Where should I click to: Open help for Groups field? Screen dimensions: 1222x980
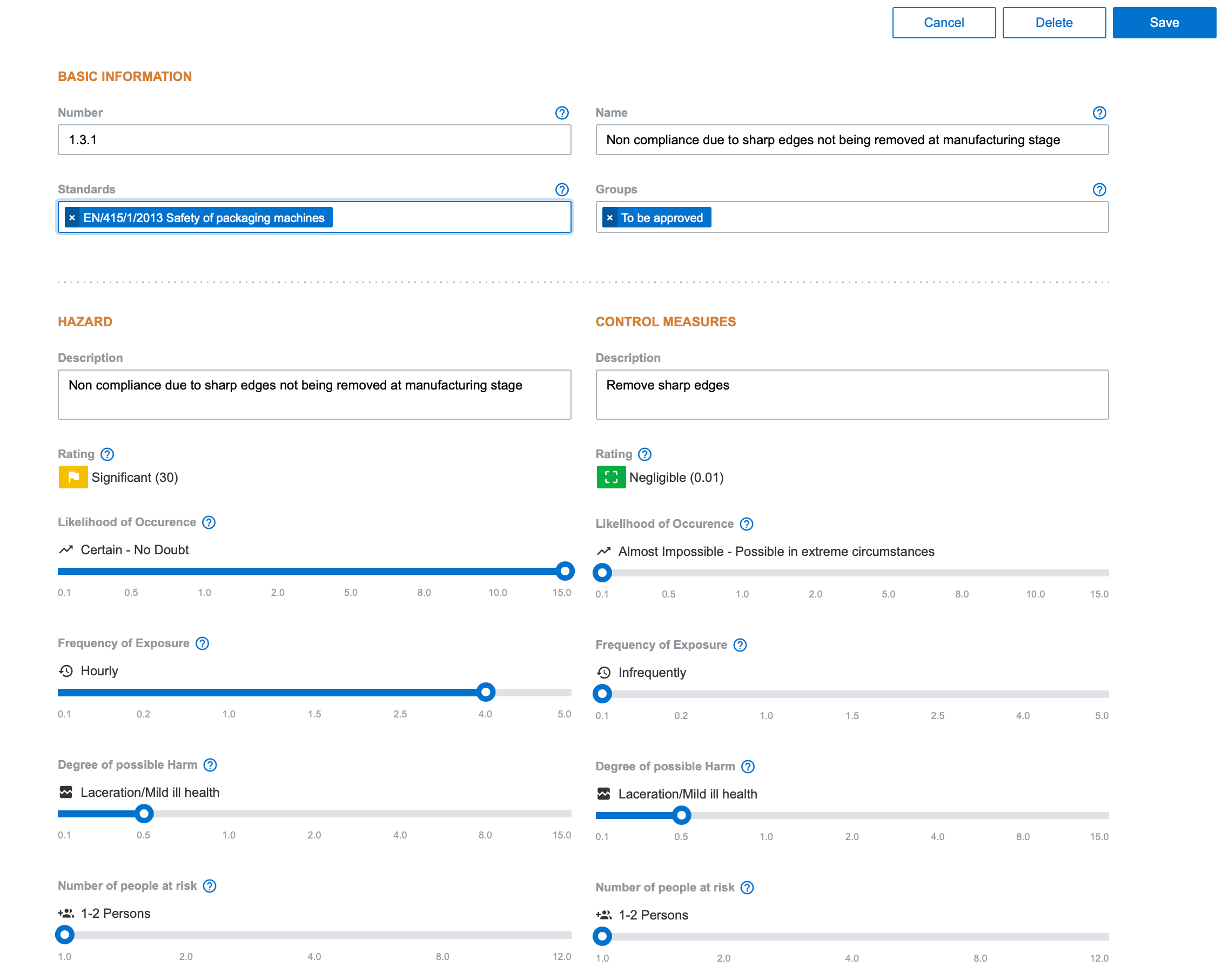1098,189
